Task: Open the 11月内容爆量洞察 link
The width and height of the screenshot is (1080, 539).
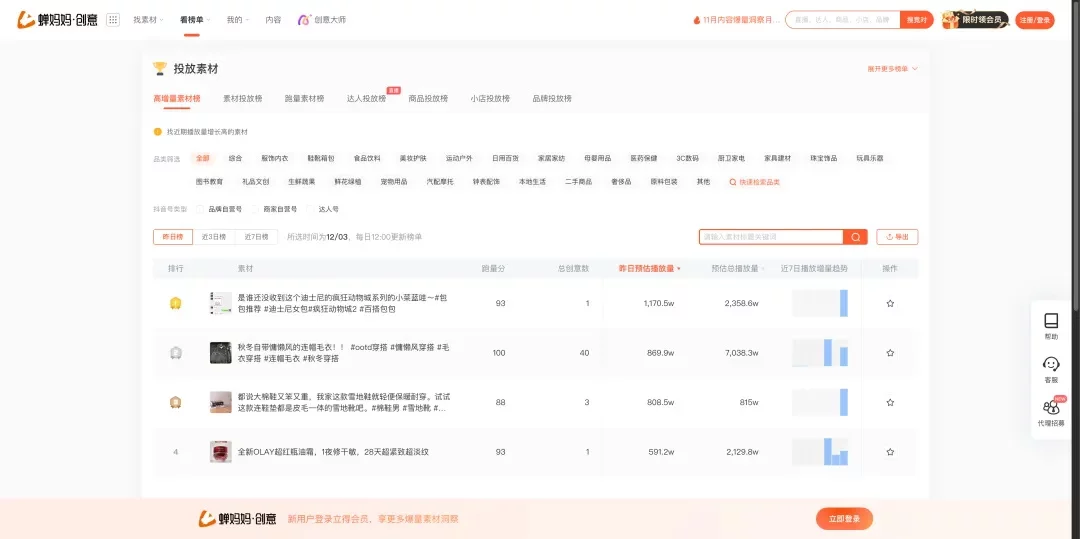Action: pyautogui.click(x=741, y=20)
